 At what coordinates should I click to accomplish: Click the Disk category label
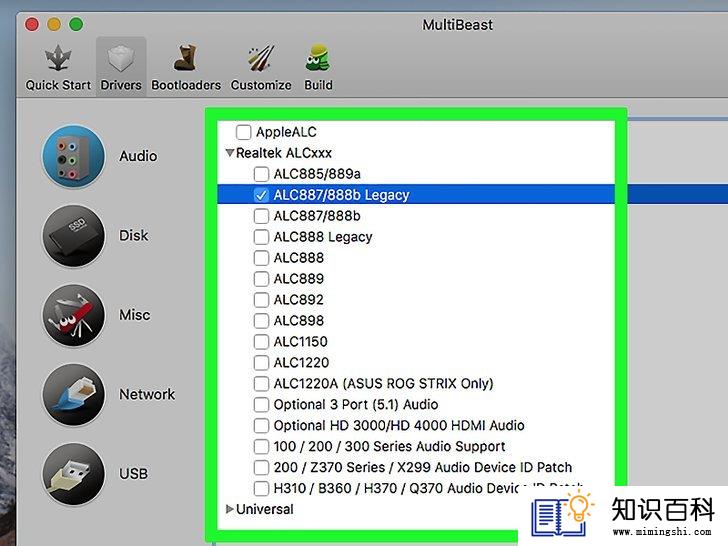click(134, 235)
